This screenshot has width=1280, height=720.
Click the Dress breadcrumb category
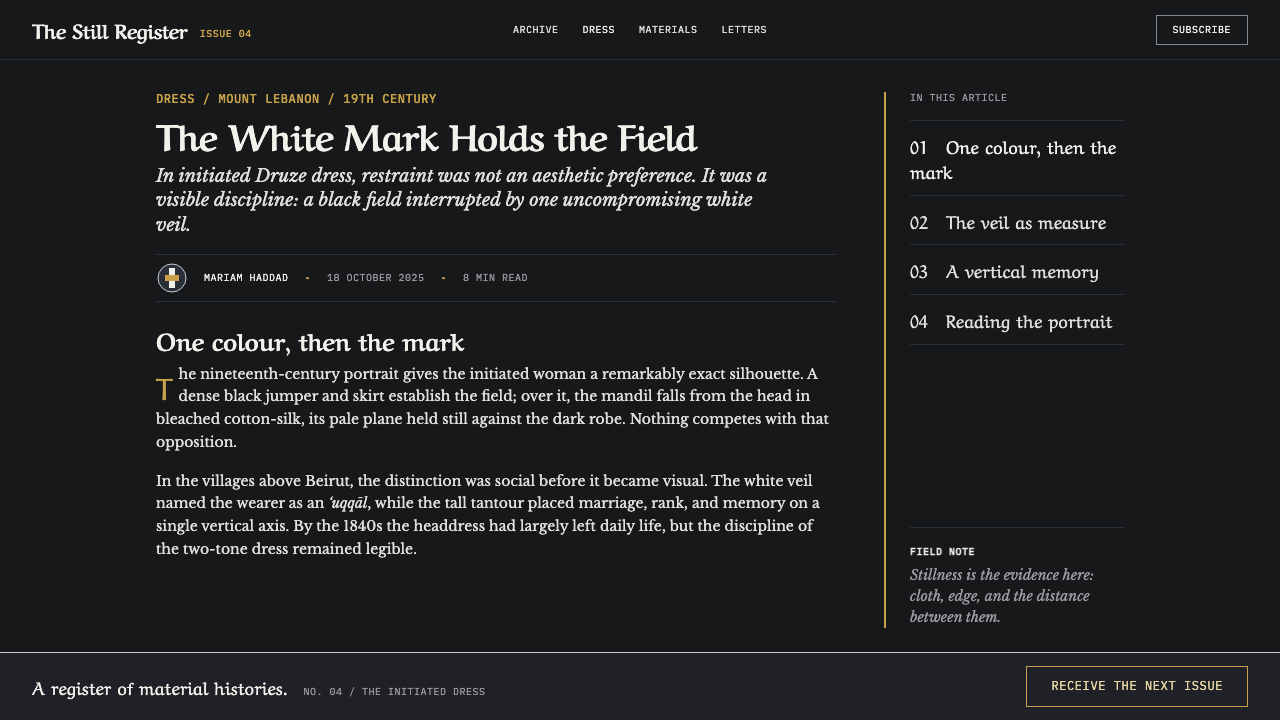[x=175, y=99]
